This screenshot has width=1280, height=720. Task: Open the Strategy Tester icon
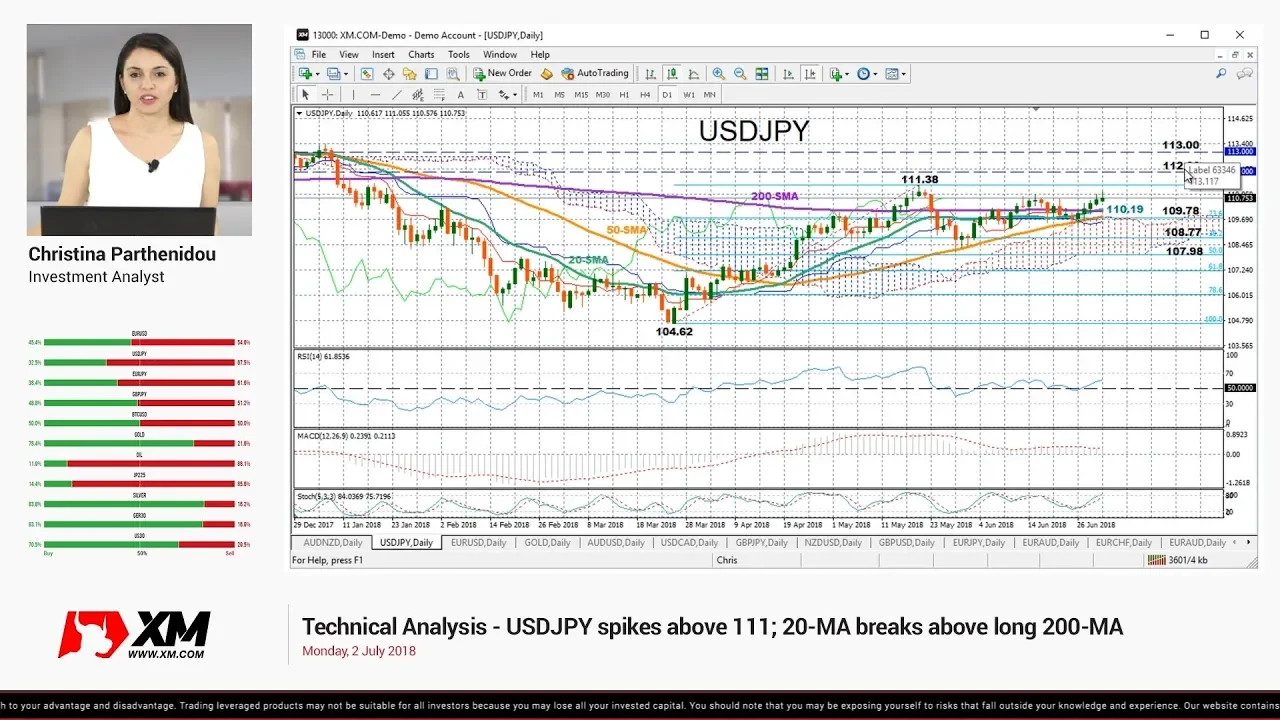coord(453,73)
